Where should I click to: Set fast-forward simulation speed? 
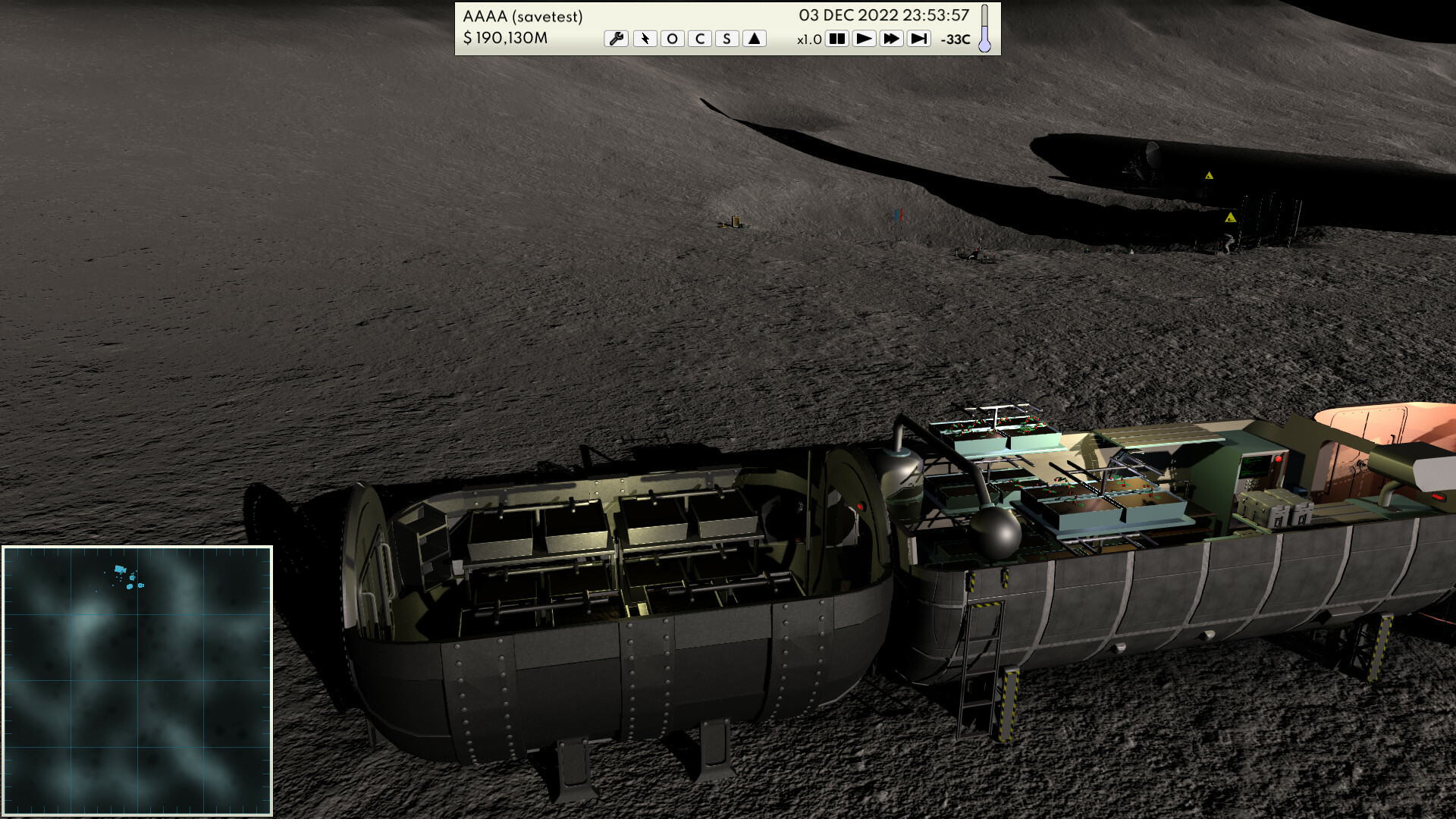coord(891,39)
